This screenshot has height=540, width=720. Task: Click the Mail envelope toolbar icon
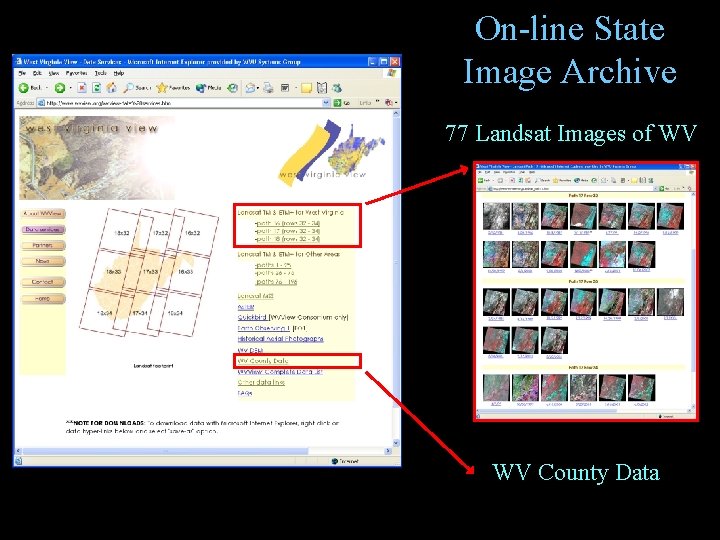click(250, 88)
